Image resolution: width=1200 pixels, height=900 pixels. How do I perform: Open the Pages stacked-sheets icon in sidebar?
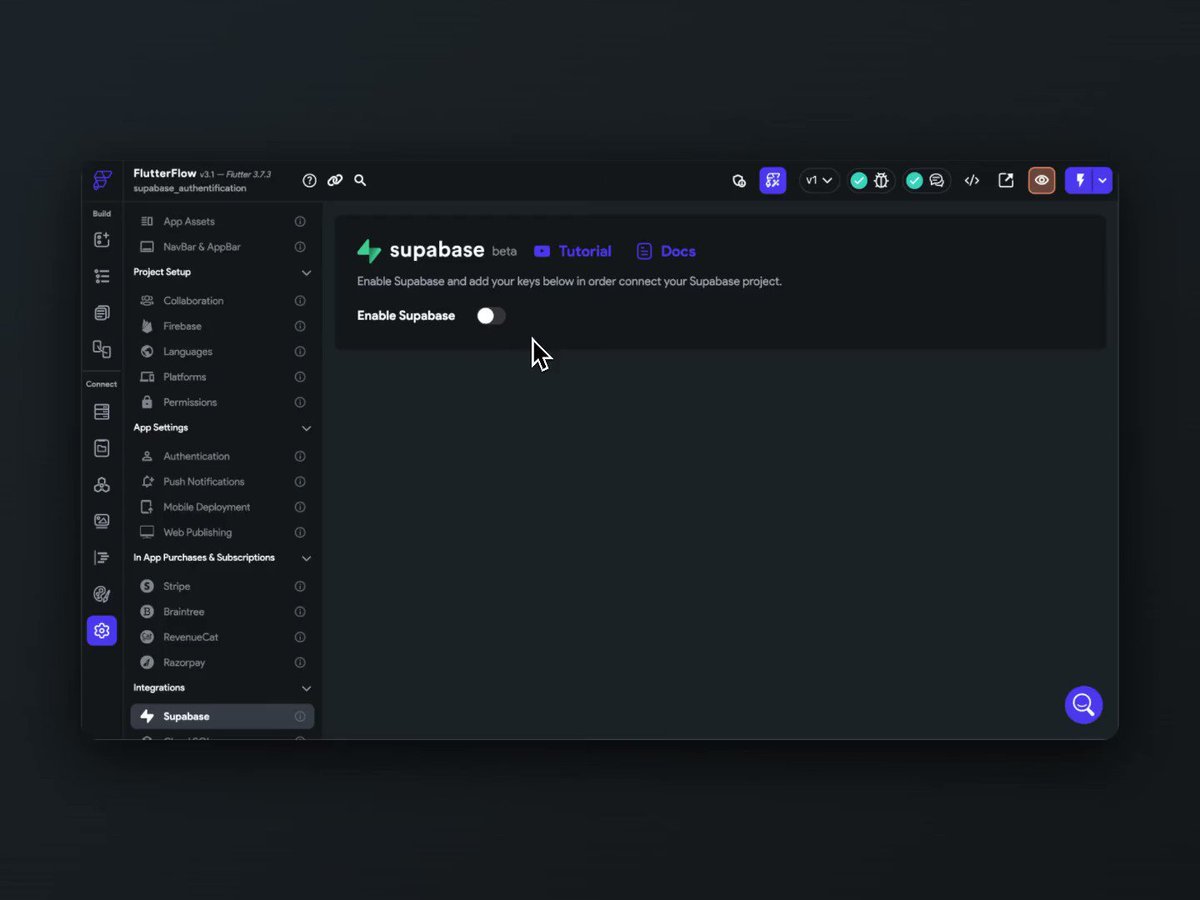[x=102, y=313]
